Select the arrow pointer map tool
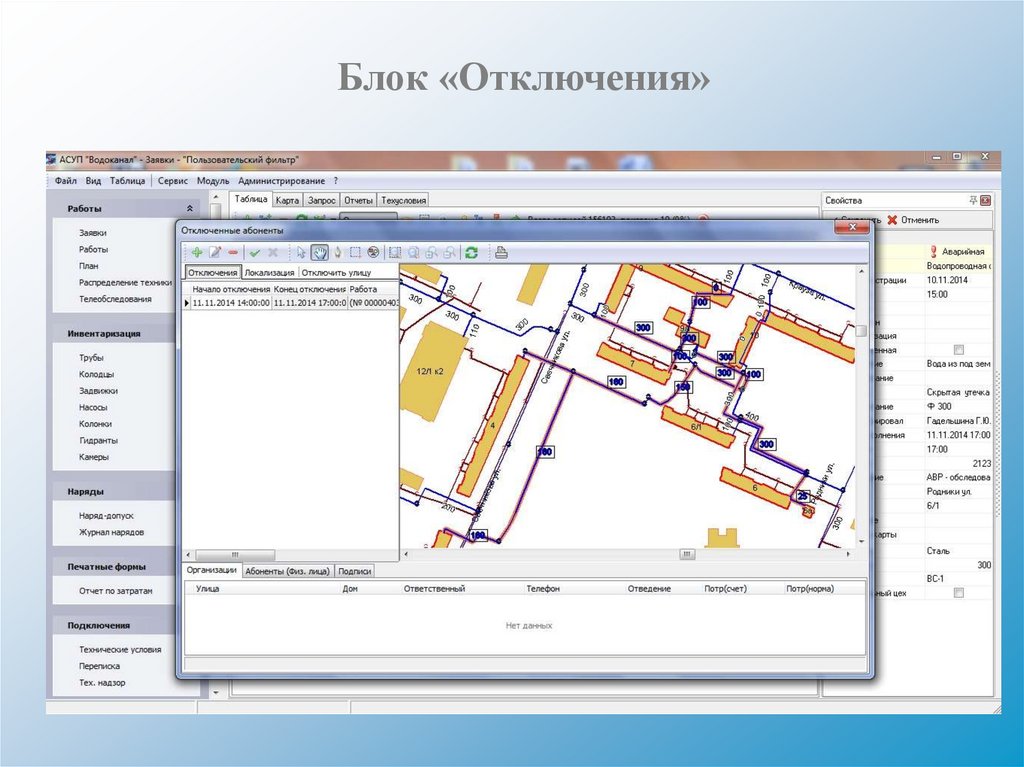Screen dimensions: 1024x767 tap(301, 252)
